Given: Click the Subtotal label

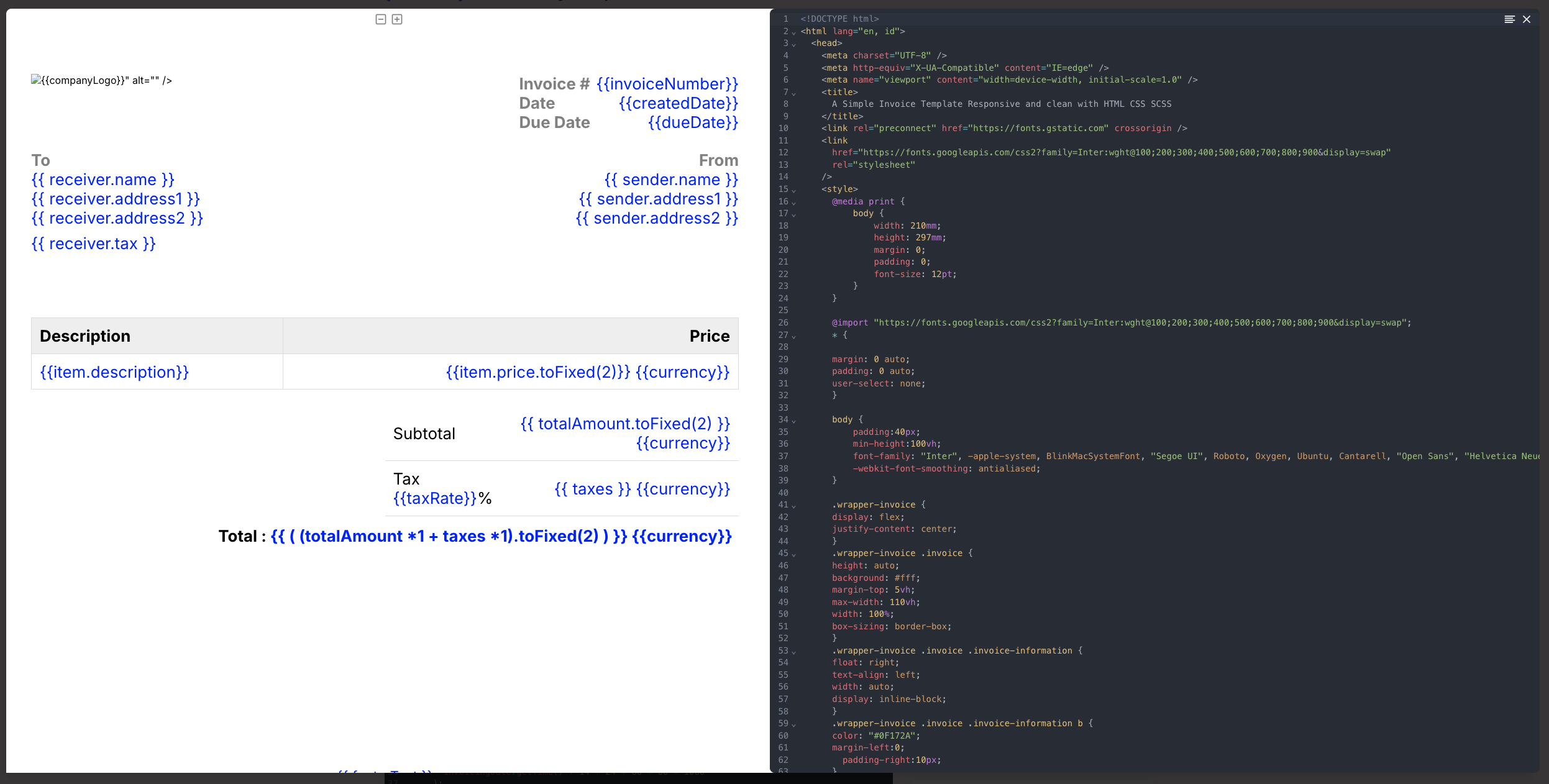Looking at the screenshot, I should pos(424,434).
